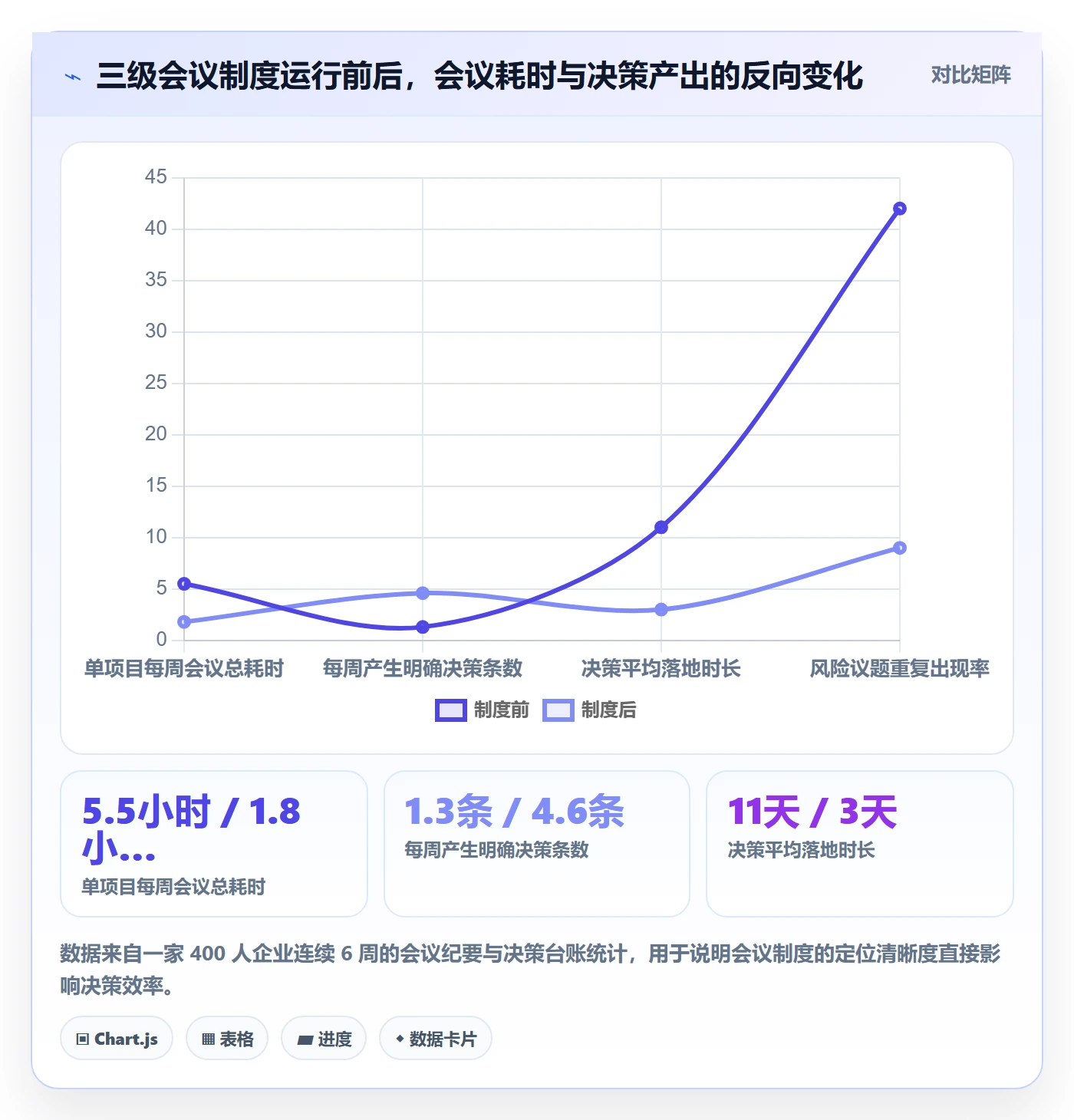This screenshot has width=1074, height=1120.
Task: Click the Chart.js chip square icon
Action: click(83, 1039)
